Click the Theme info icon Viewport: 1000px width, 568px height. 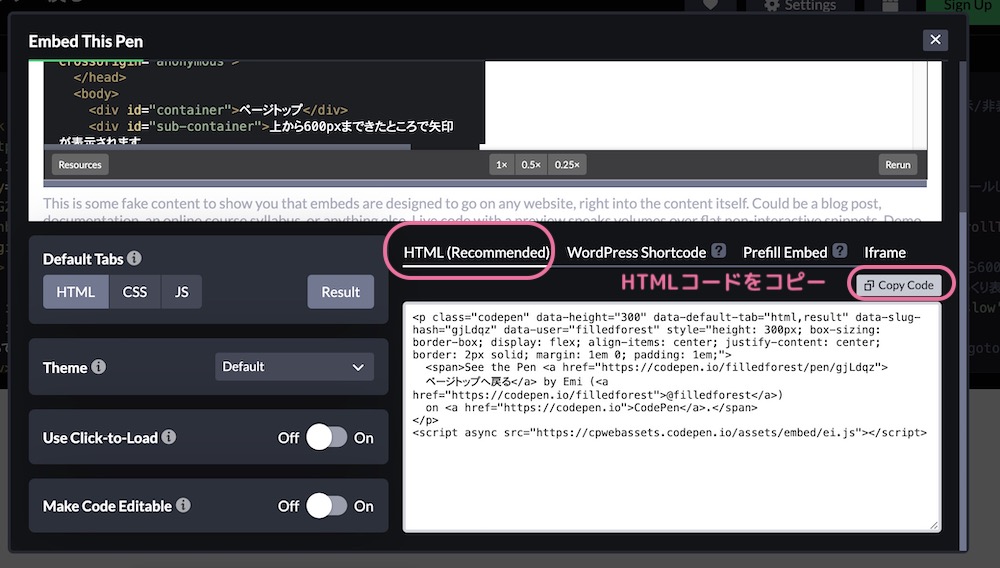tap(98, 367)
